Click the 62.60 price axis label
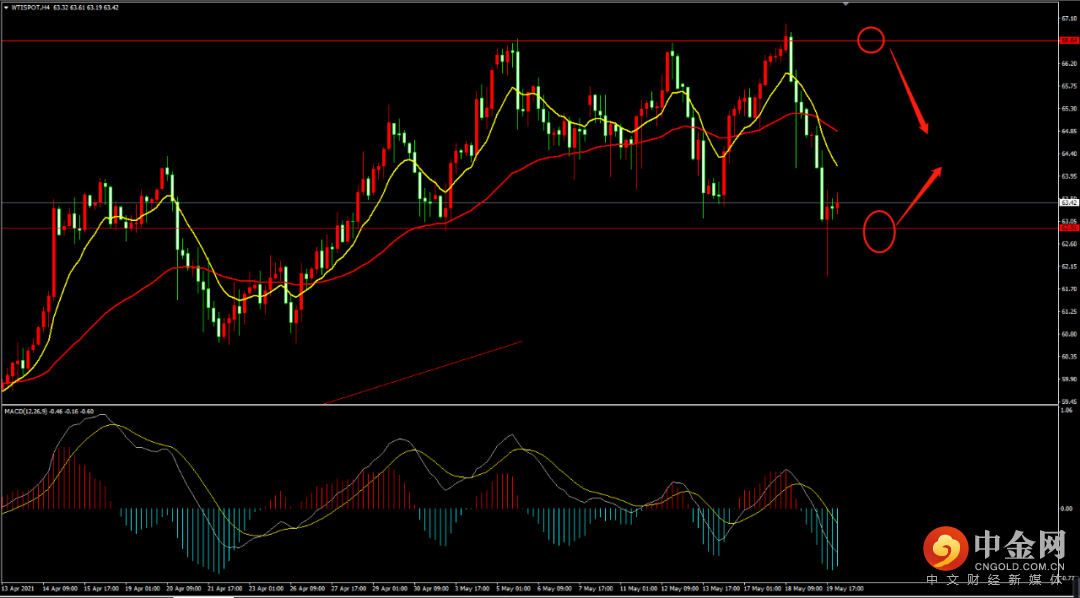 click(x=1069, y=244)
